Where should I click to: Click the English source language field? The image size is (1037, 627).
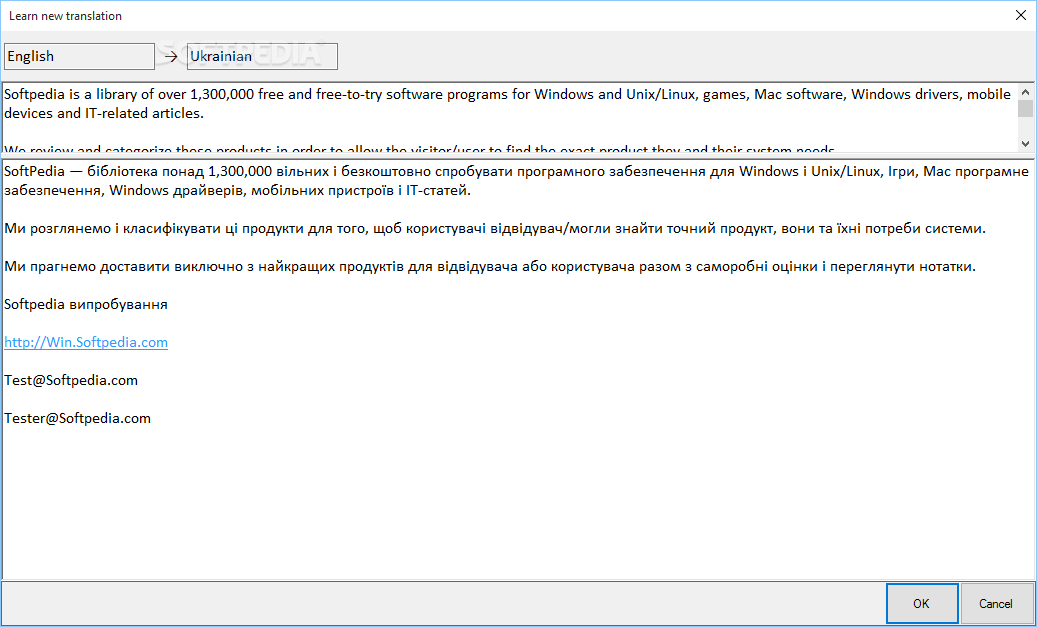79,56
